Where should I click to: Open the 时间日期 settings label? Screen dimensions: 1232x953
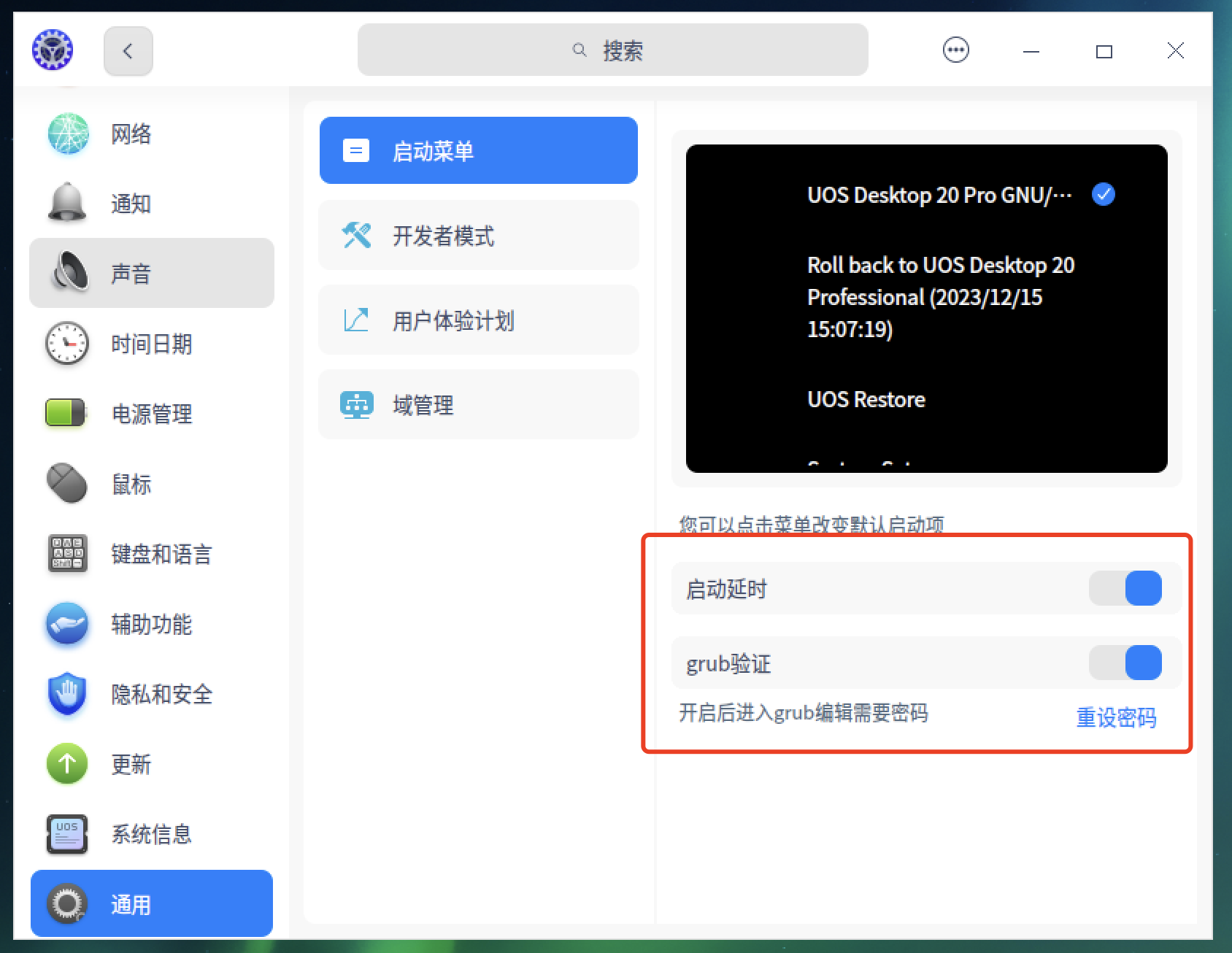[152, 344]
